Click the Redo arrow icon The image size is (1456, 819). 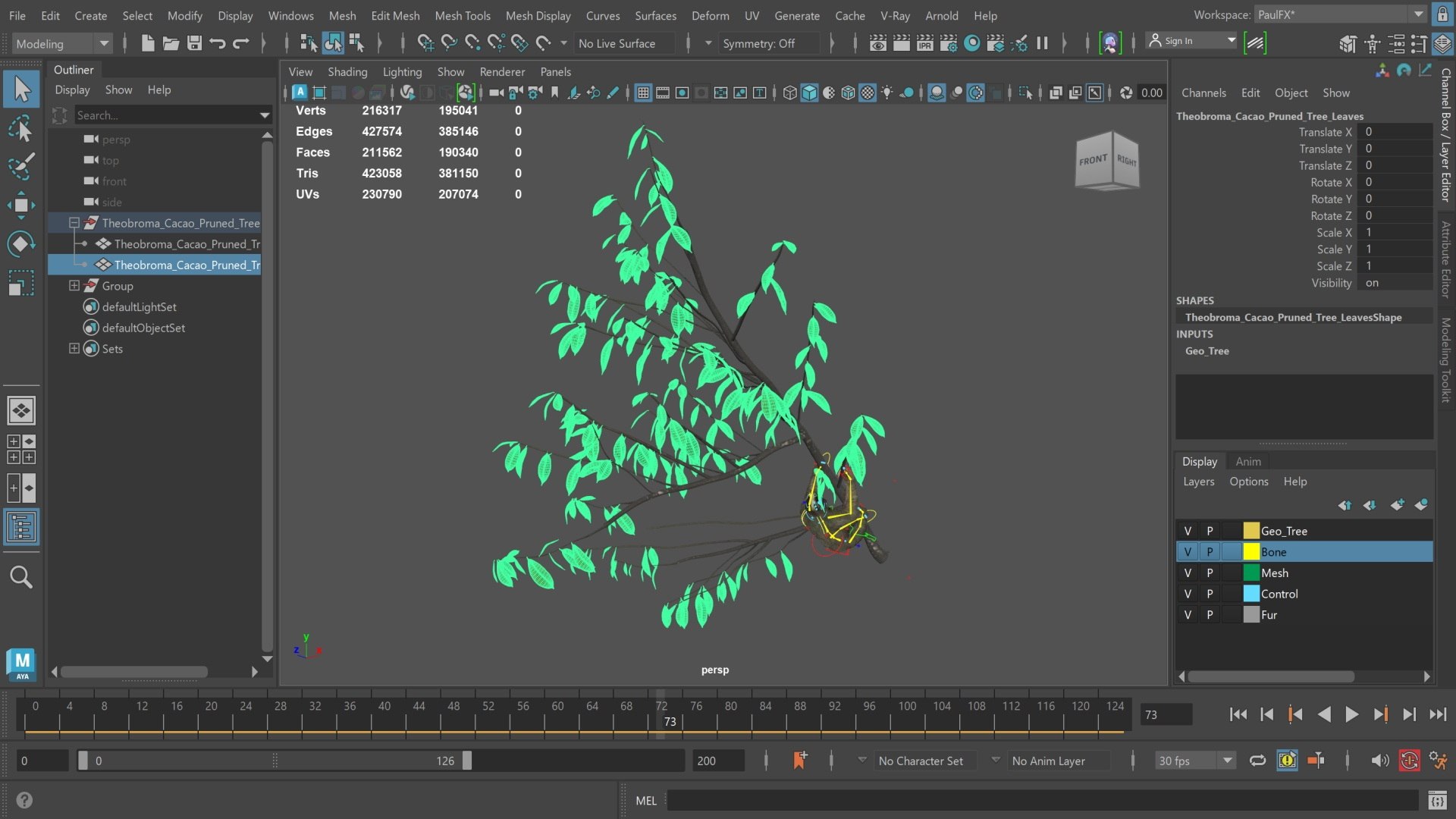pos(241,43)
